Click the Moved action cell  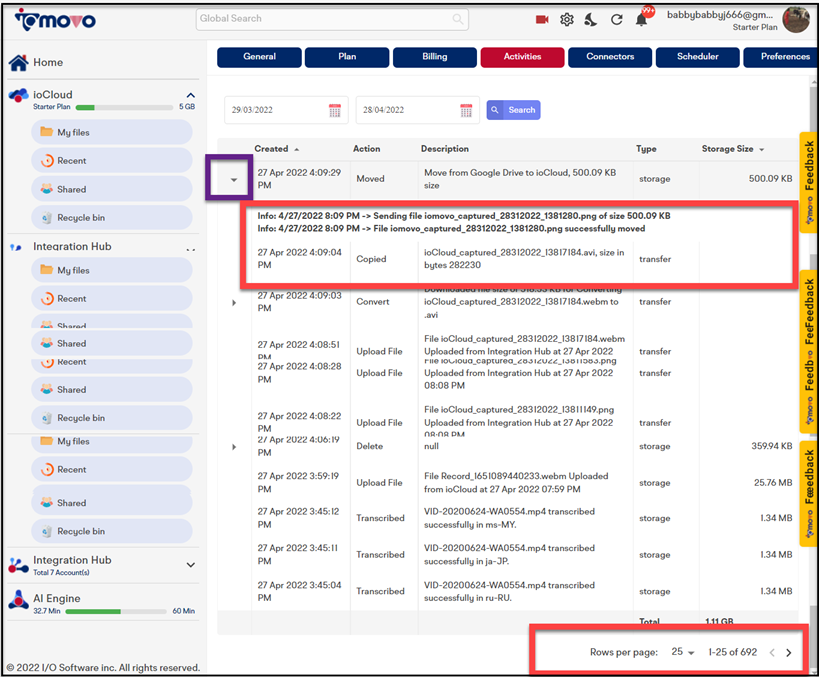click(x=370, y=179)
